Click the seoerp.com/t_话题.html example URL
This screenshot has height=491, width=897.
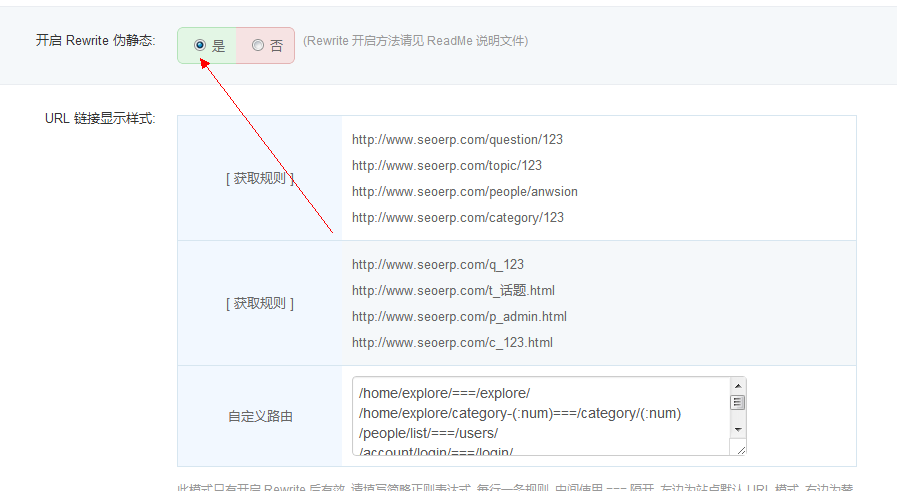click(x=453, y=291)
